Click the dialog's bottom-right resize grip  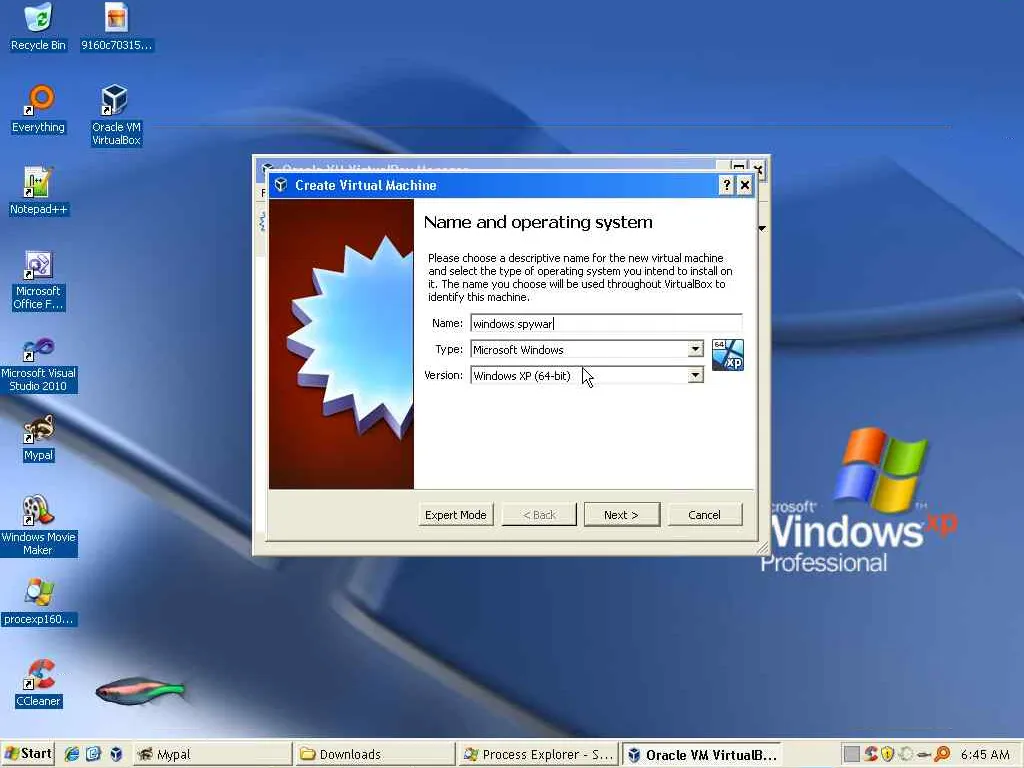(x=762, y=548)
